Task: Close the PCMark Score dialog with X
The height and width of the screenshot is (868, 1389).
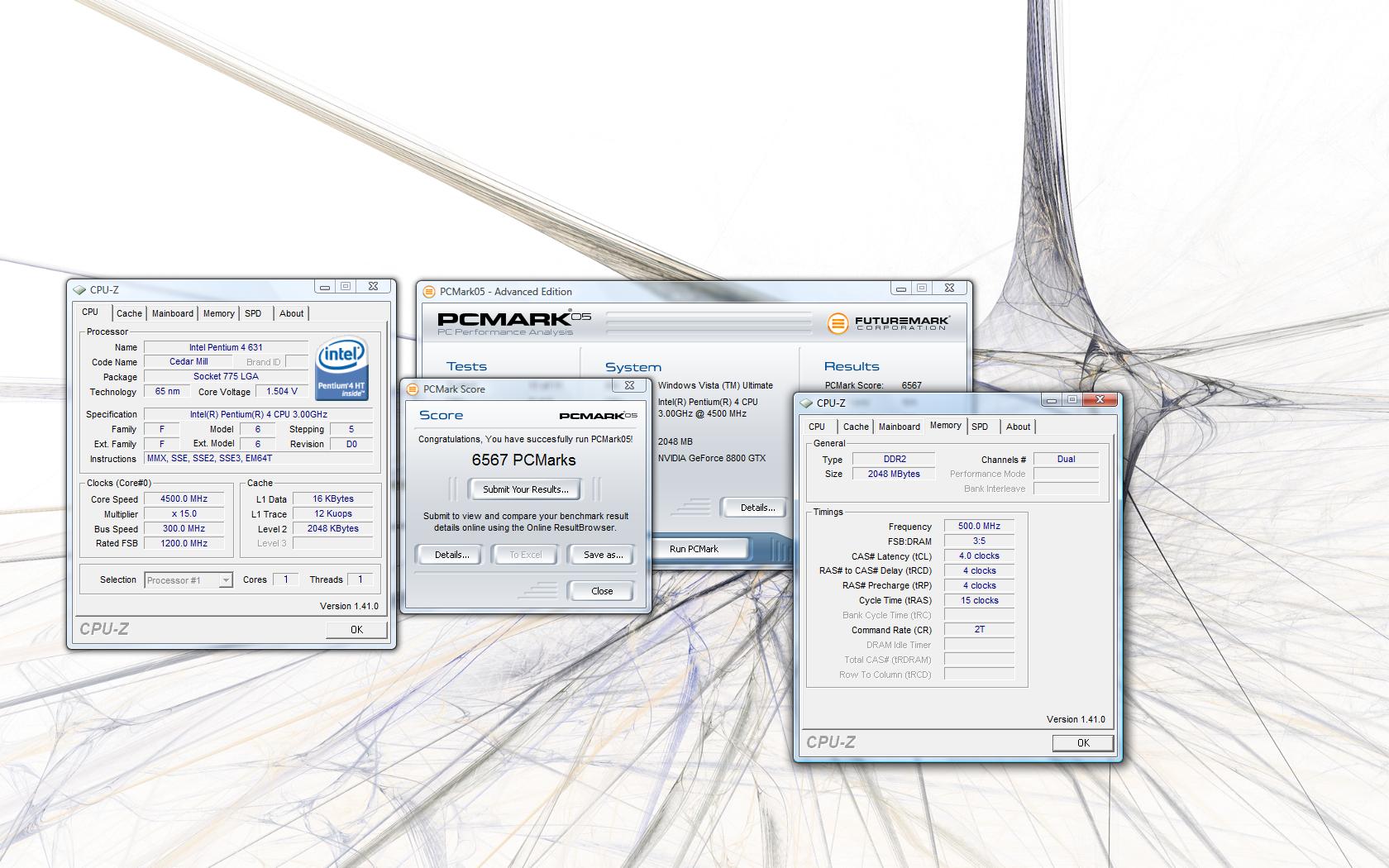Action: click(x=629, y=385)
